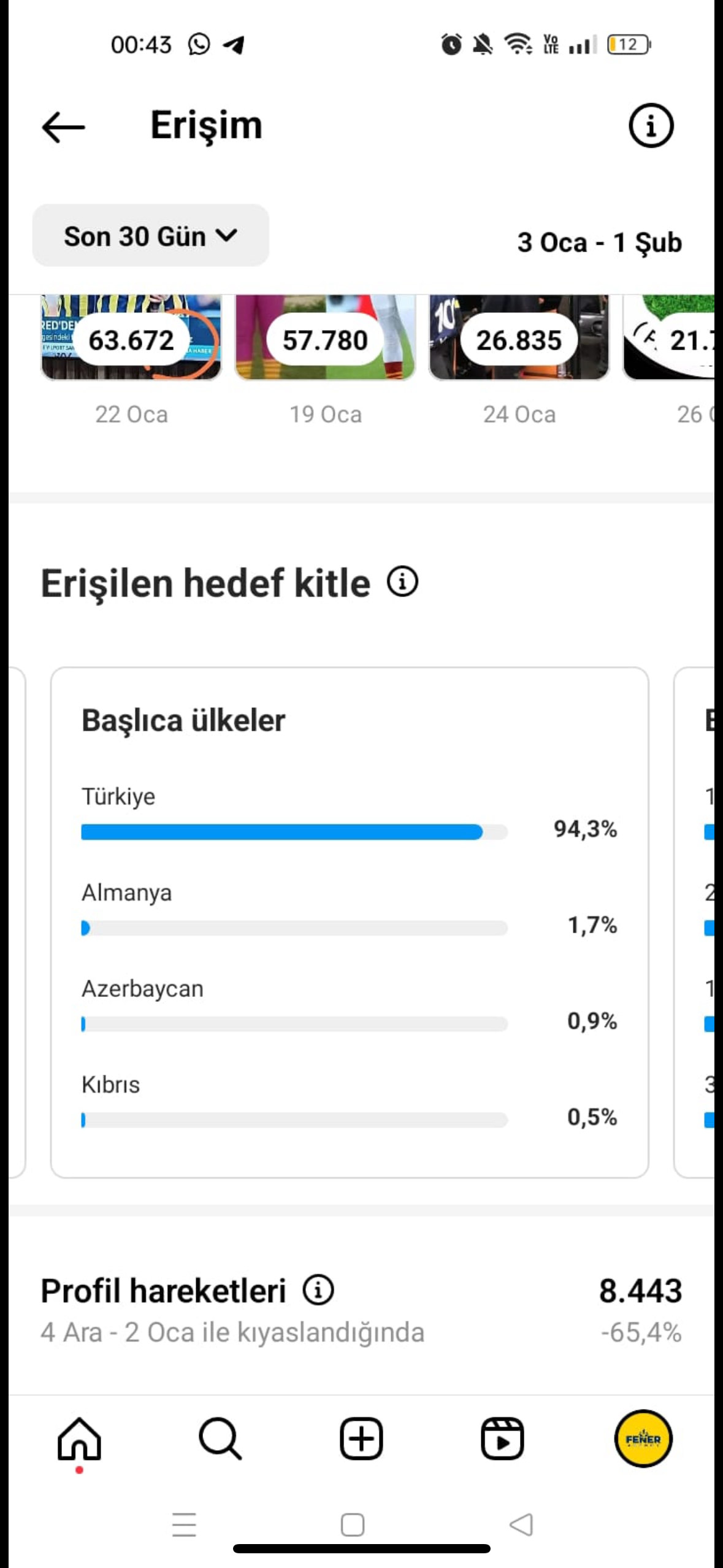This screenshot has height=1568, width=723.
Task: Open the Reels icon in the bottom bar
Action: [502, 1439]
